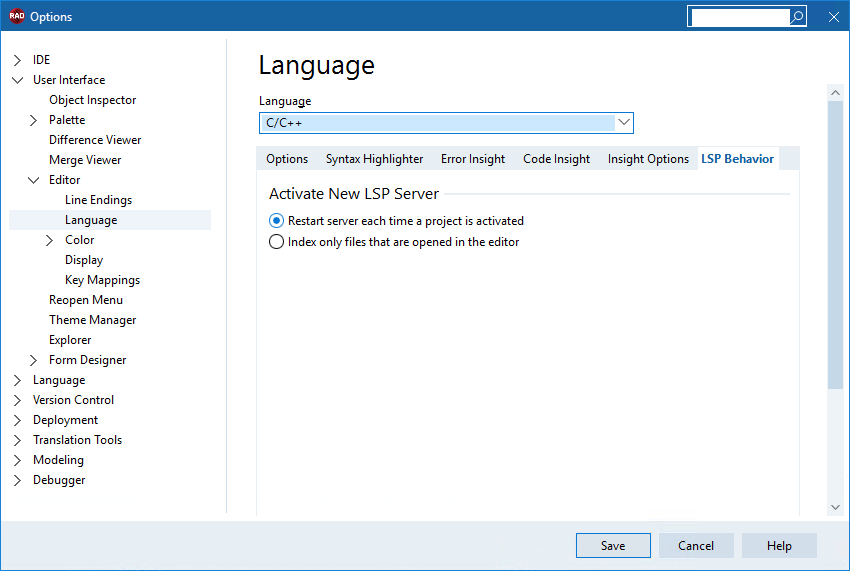The height and width of the screenshot is (571, 850).
Task: Expand the Debugger tree node
Action: 17,480
